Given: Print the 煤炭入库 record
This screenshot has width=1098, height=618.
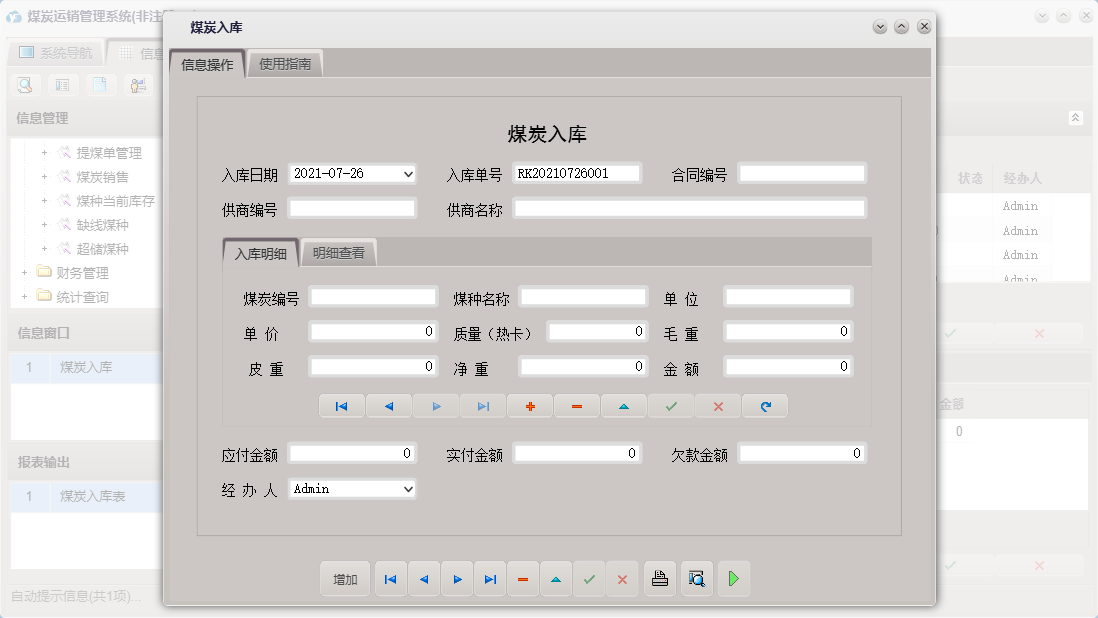Looking at the screenshot, I should pos(659,578).
